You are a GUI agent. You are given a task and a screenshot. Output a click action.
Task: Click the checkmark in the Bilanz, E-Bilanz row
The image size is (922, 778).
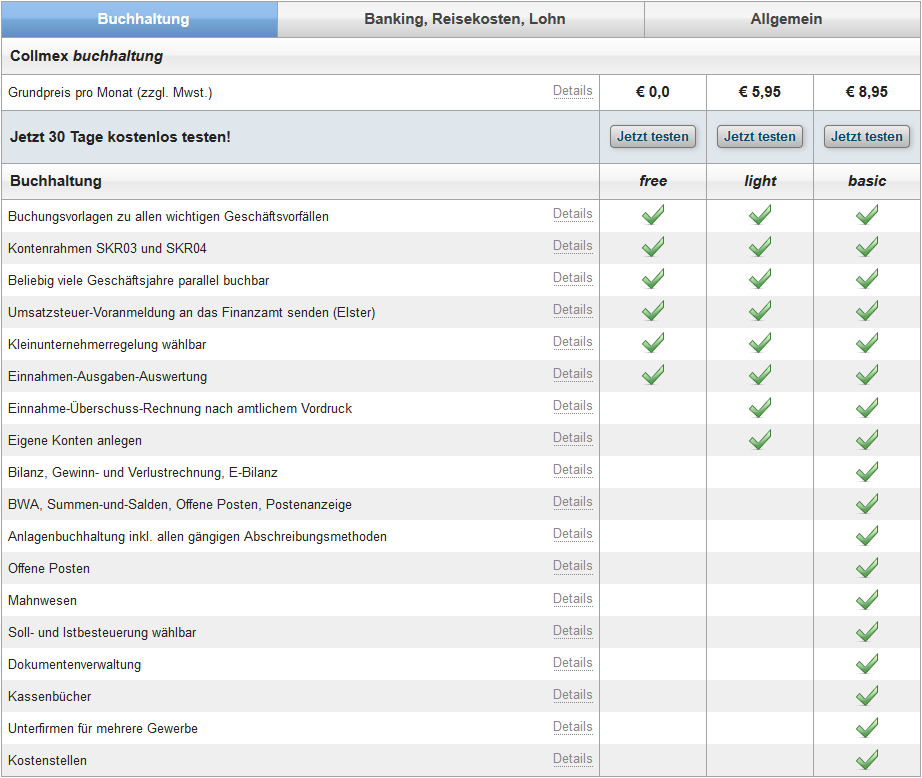click(x=867, y=471)
